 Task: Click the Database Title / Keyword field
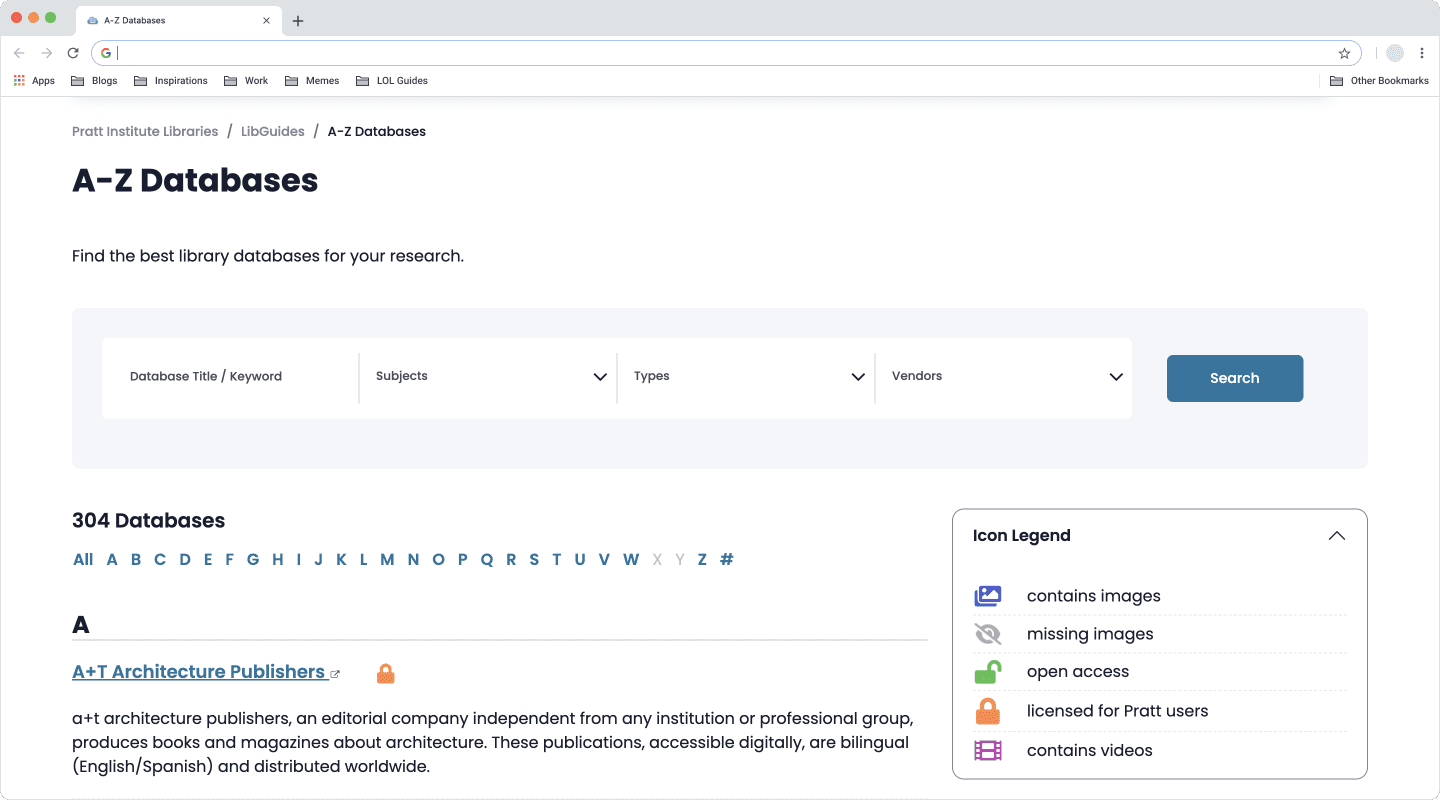pos(230,377)
